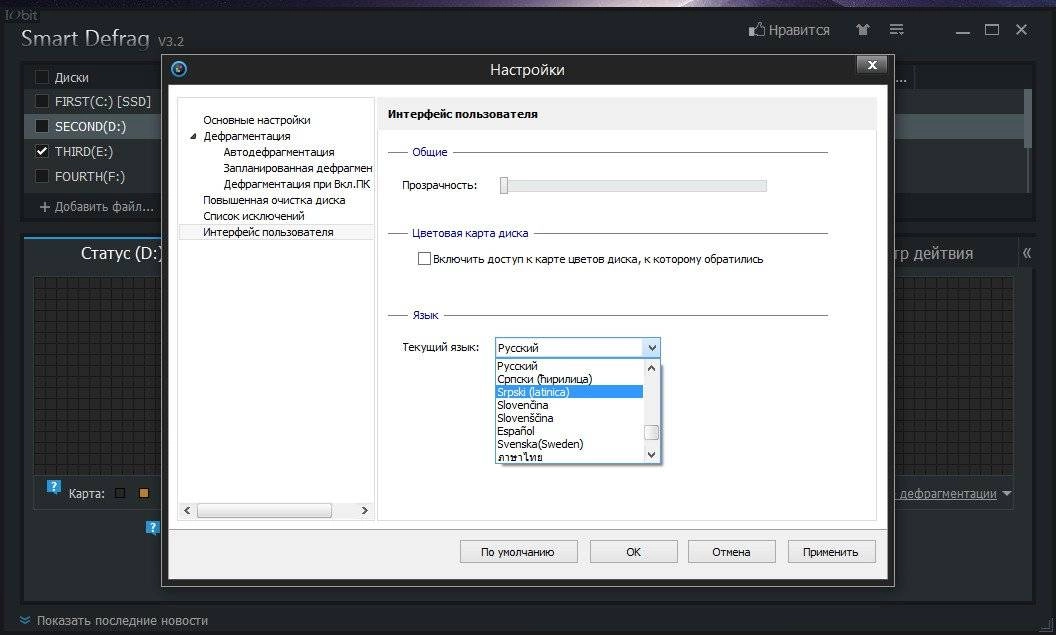Select Список исключений tree item
Image resolution: width=1056 pixels, height=635 pixels.
coord(254,216)
